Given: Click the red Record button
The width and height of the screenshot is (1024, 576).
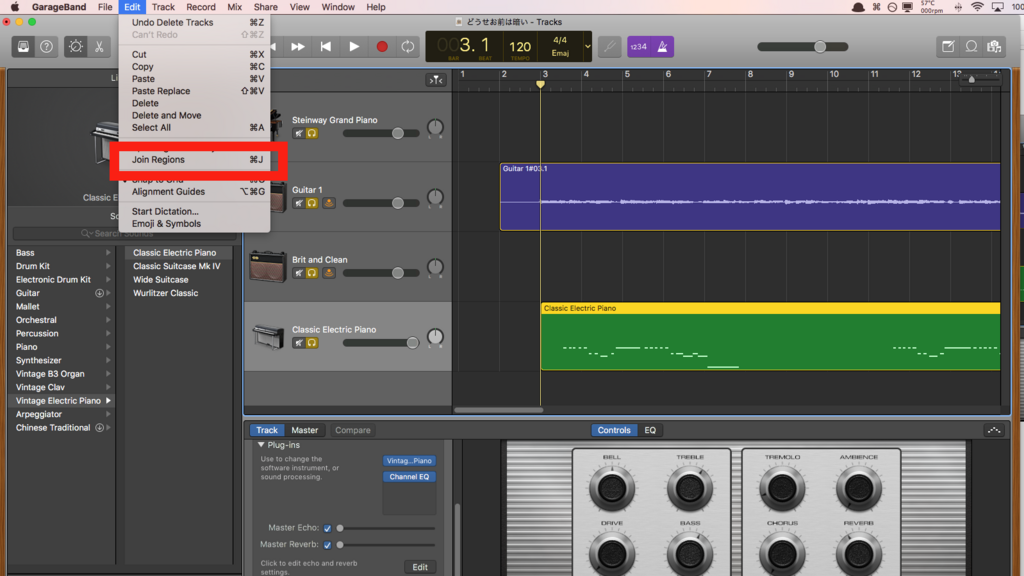Looking at the screenshot, I should click(x=382, y=46).
